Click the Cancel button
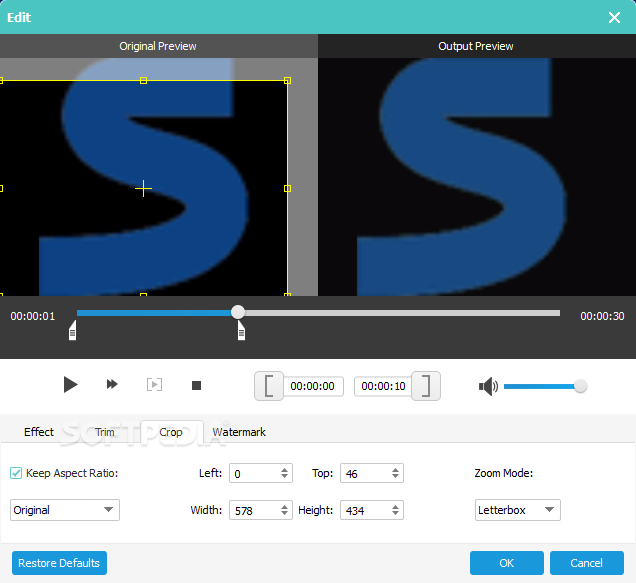This screenshot has height=583, width=636. 587,563
